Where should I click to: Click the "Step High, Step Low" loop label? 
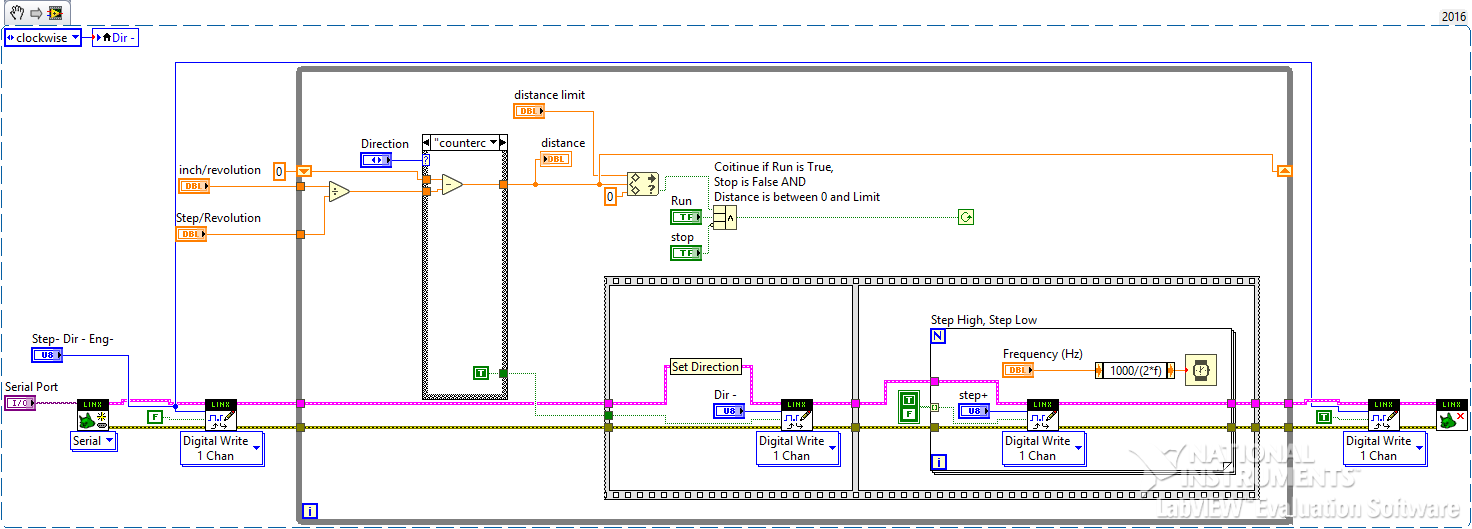coord(984,320)
